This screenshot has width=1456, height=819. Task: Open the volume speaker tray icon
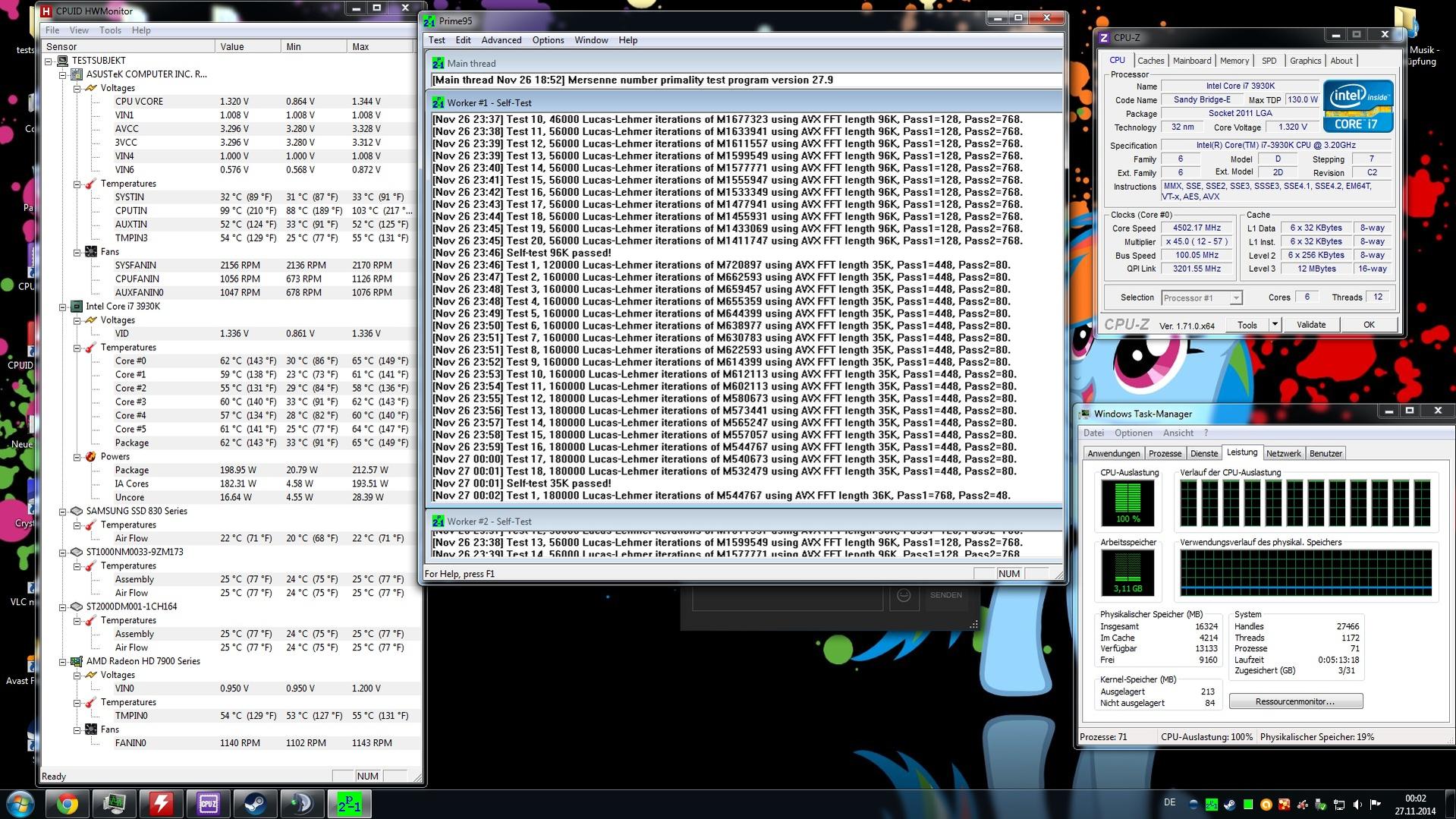[x=1357, y=805]
